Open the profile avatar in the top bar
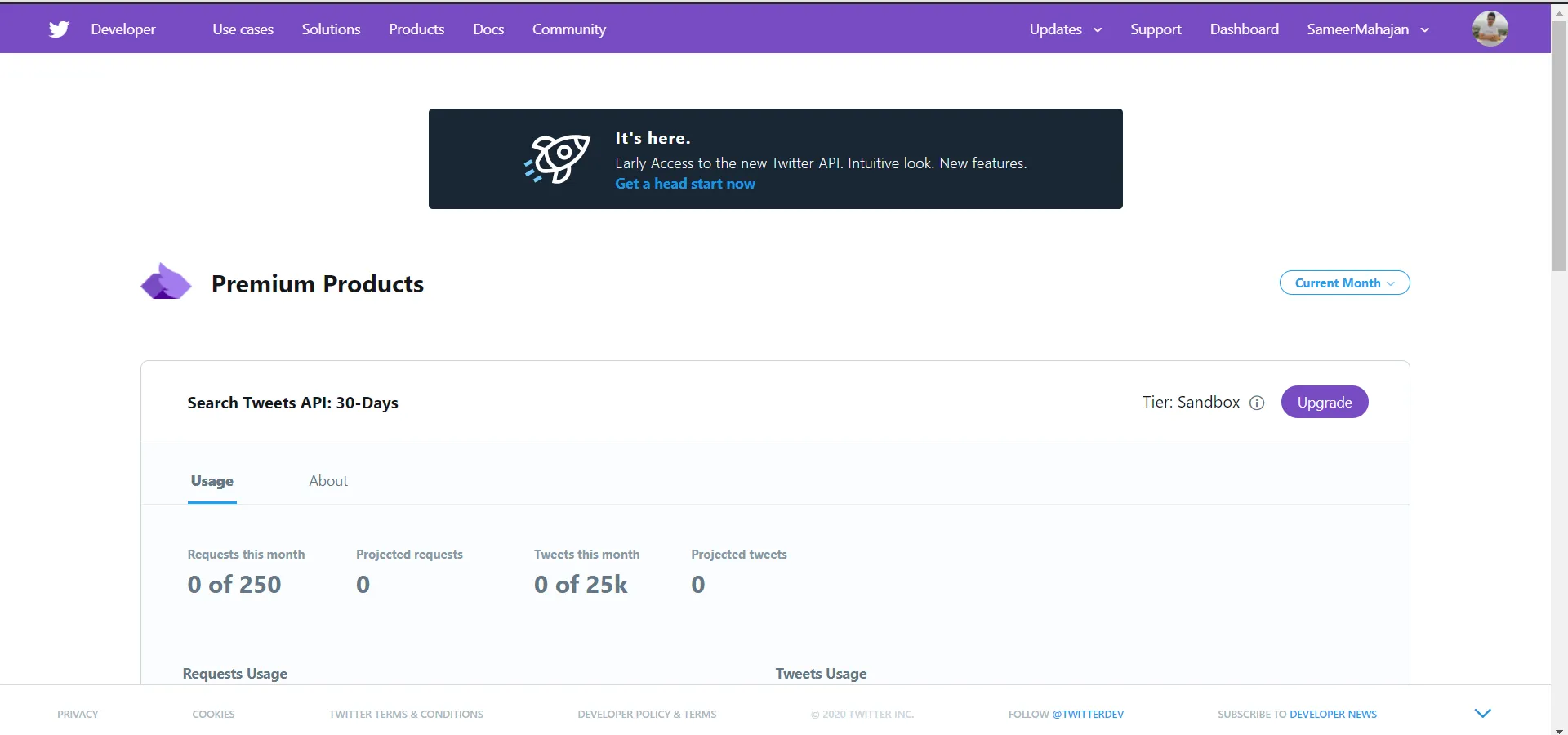This screenshot has height=735, width=1568. (1490, 28)
